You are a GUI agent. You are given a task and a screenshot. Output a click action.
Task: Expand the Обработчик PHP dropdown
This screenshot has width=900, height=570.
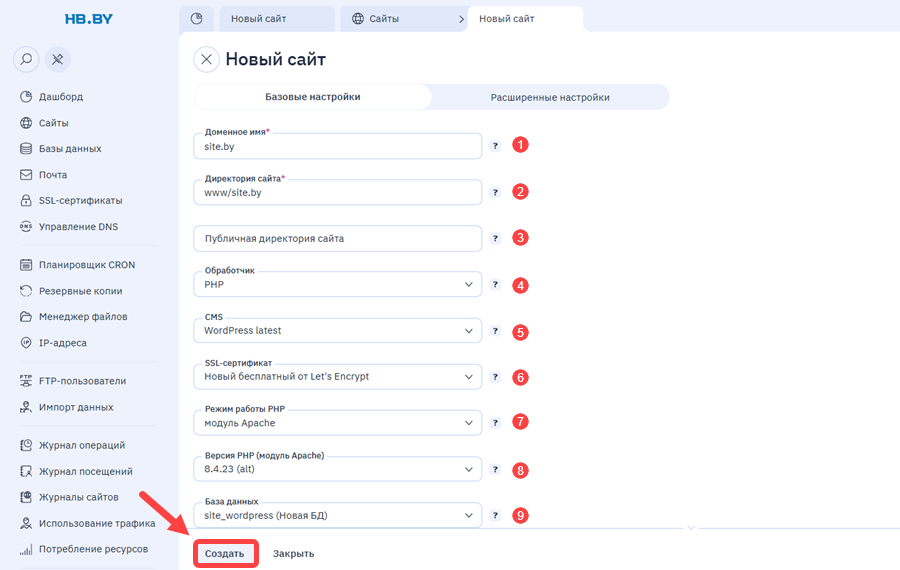338,284
